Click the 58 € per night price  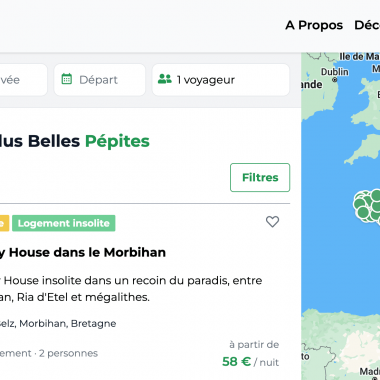(x=250, y=362)
